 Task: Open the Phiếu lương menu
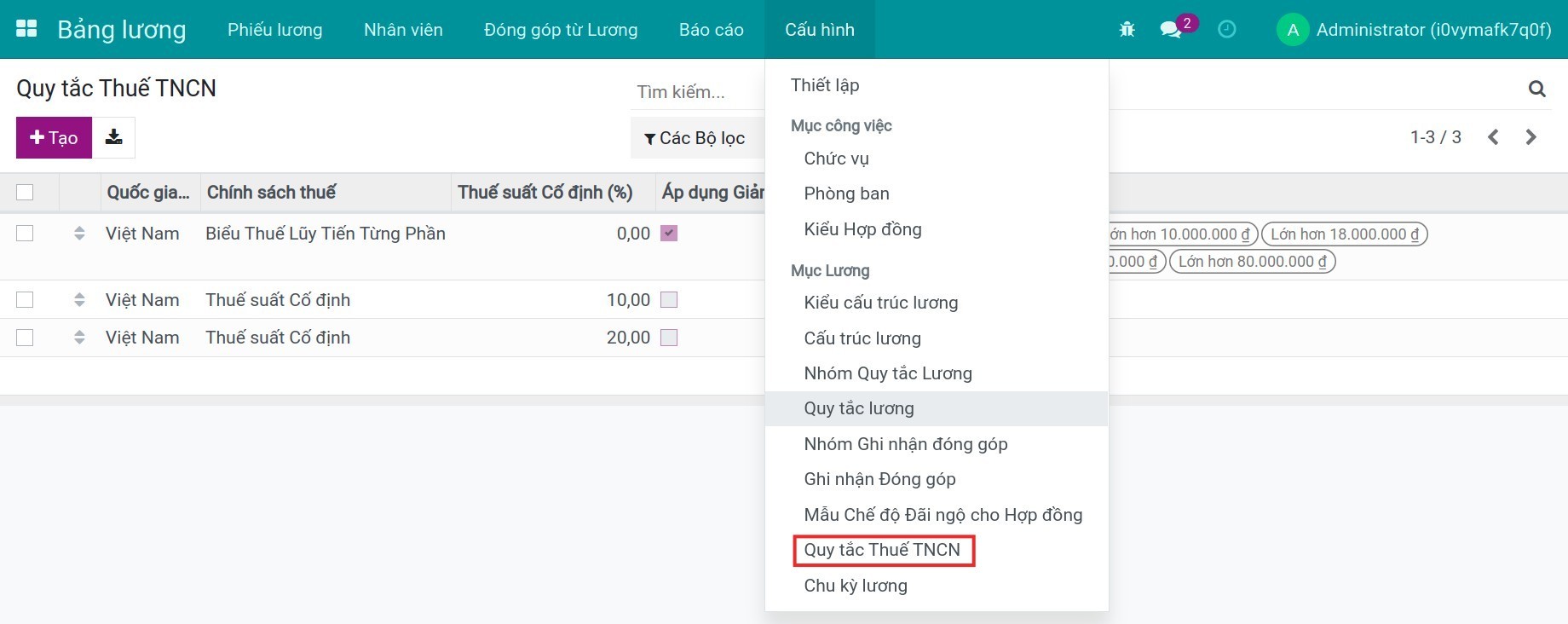pyautogui.click(x=274, y=29)
